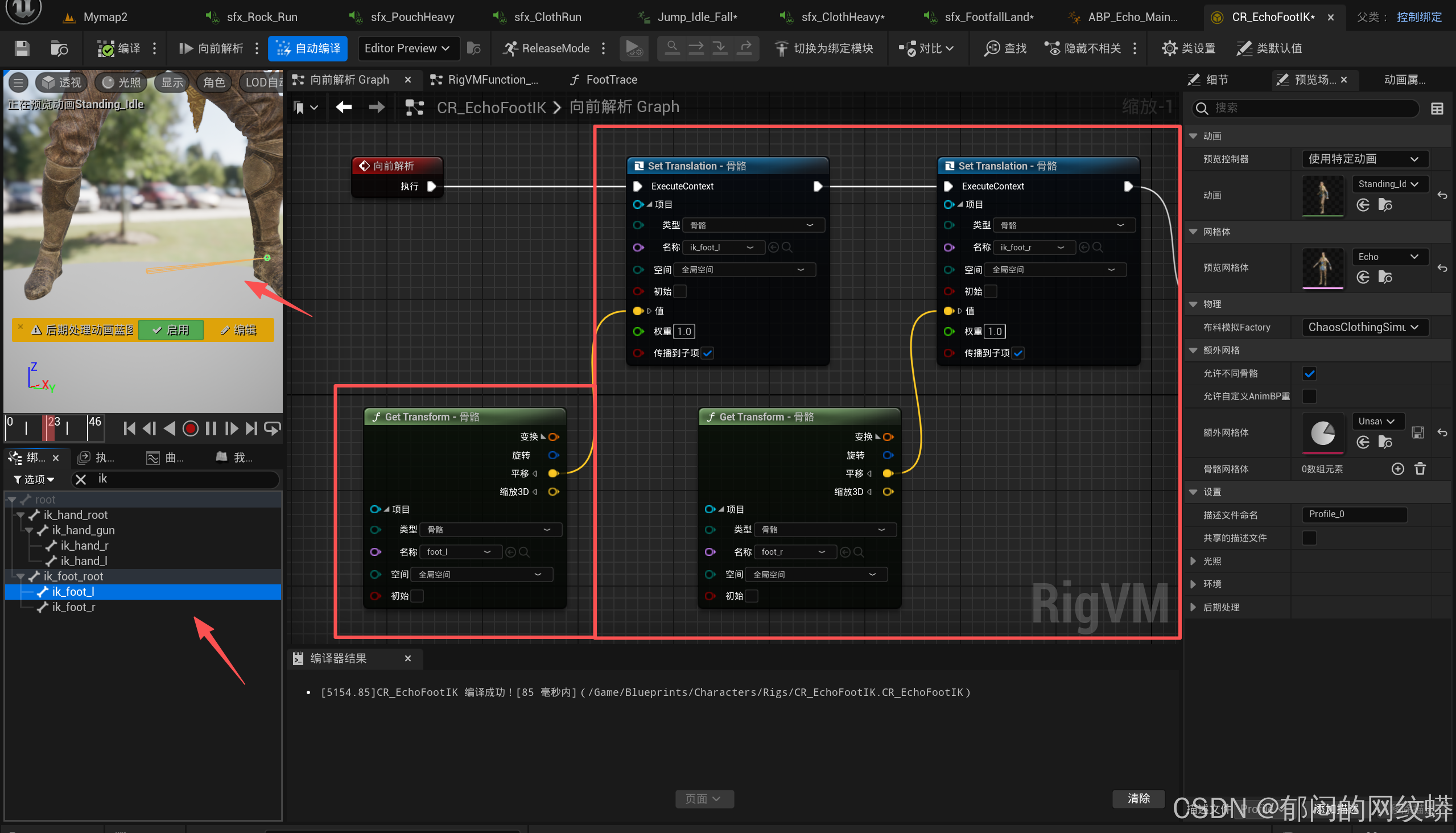Clear the ik search filter
This screenshot has width=1456, height=833.
click(81, 480)
